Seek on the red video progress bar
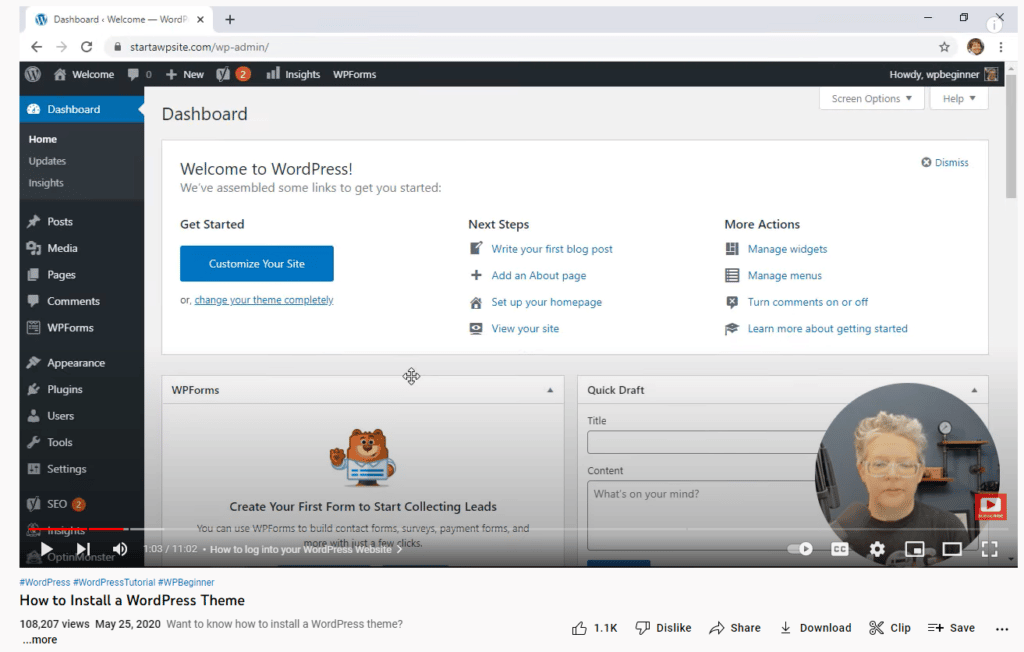Screen dimensions: 1024x652 click(x=76, y=529)
